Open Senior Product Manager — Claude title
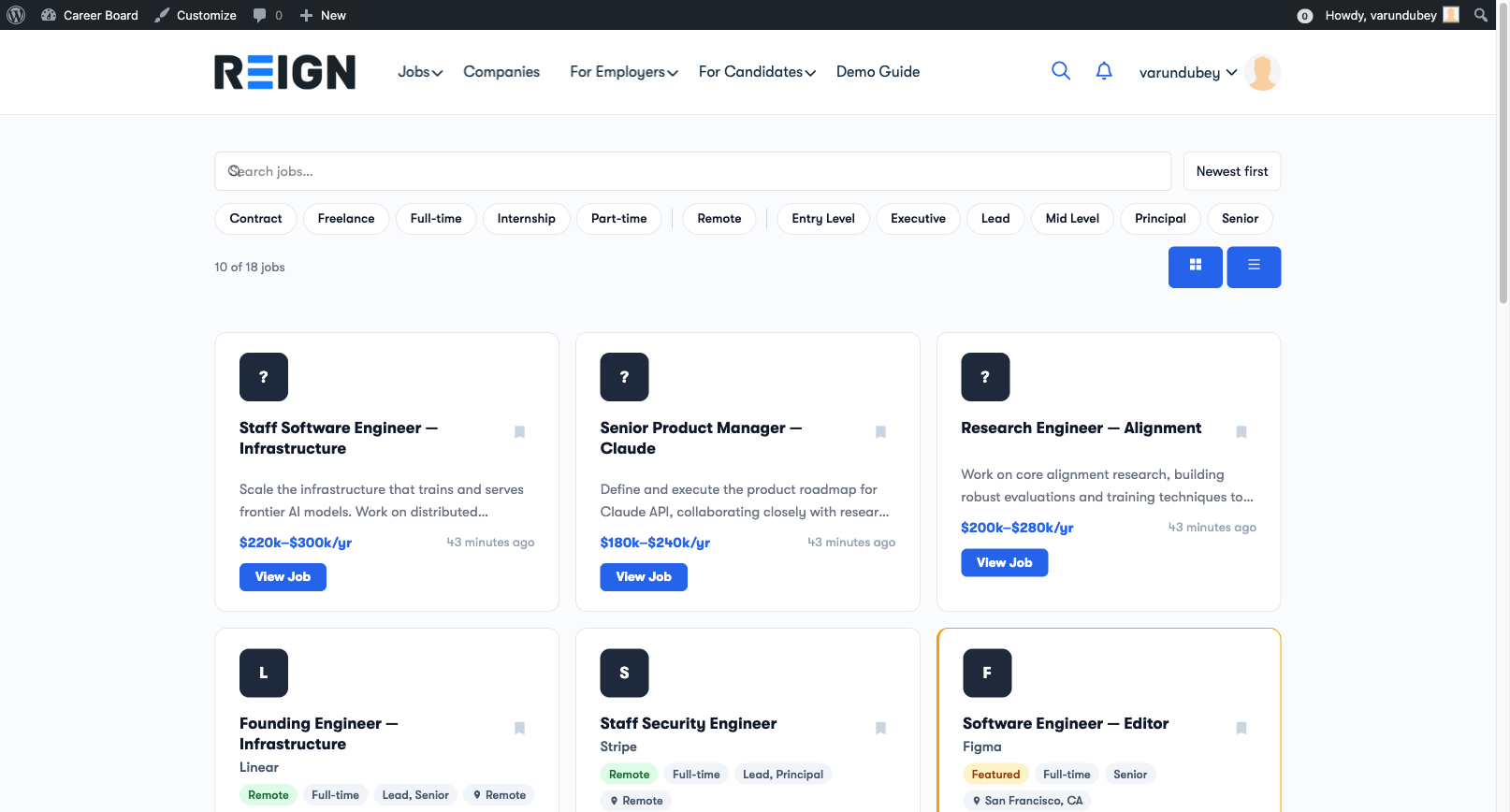Viewport: 1510px width, 812px height. [701, 438]
